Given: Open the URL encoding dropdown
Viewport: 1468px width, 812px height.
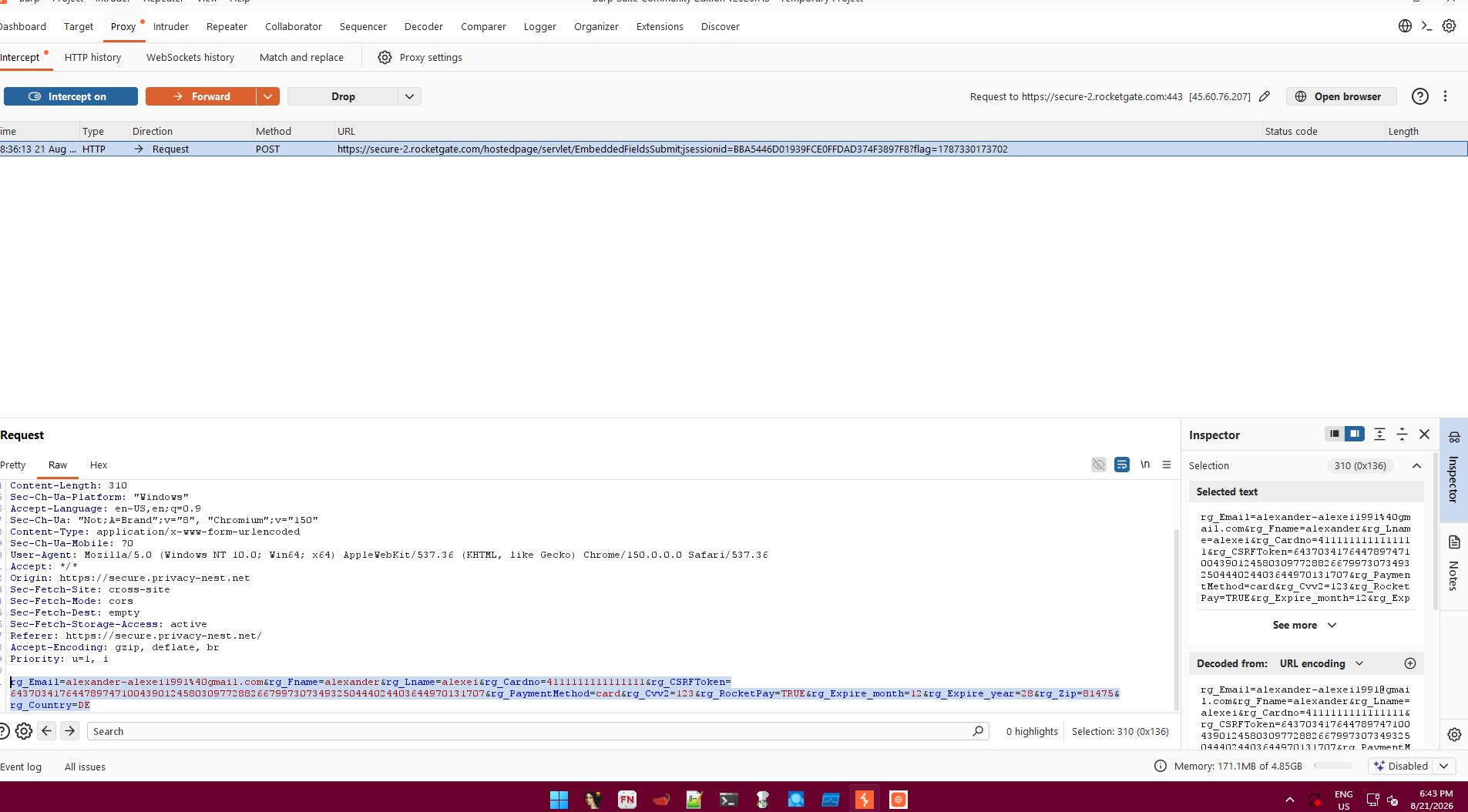Looking at the screenshot, I should [x=1322, y=663].
